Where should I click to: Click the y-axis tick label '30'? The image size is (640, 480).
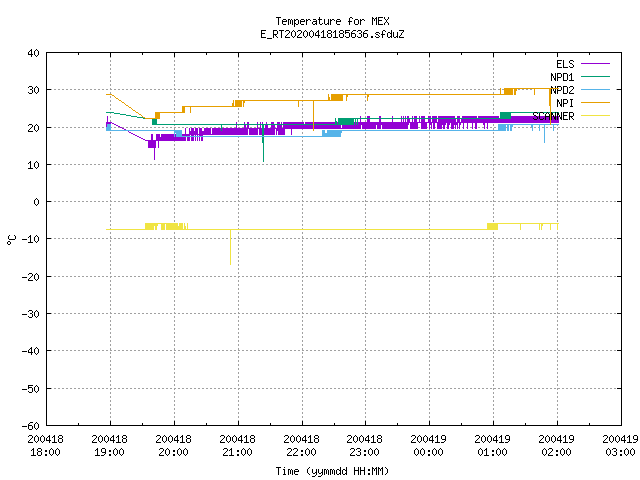coord(33,90)
